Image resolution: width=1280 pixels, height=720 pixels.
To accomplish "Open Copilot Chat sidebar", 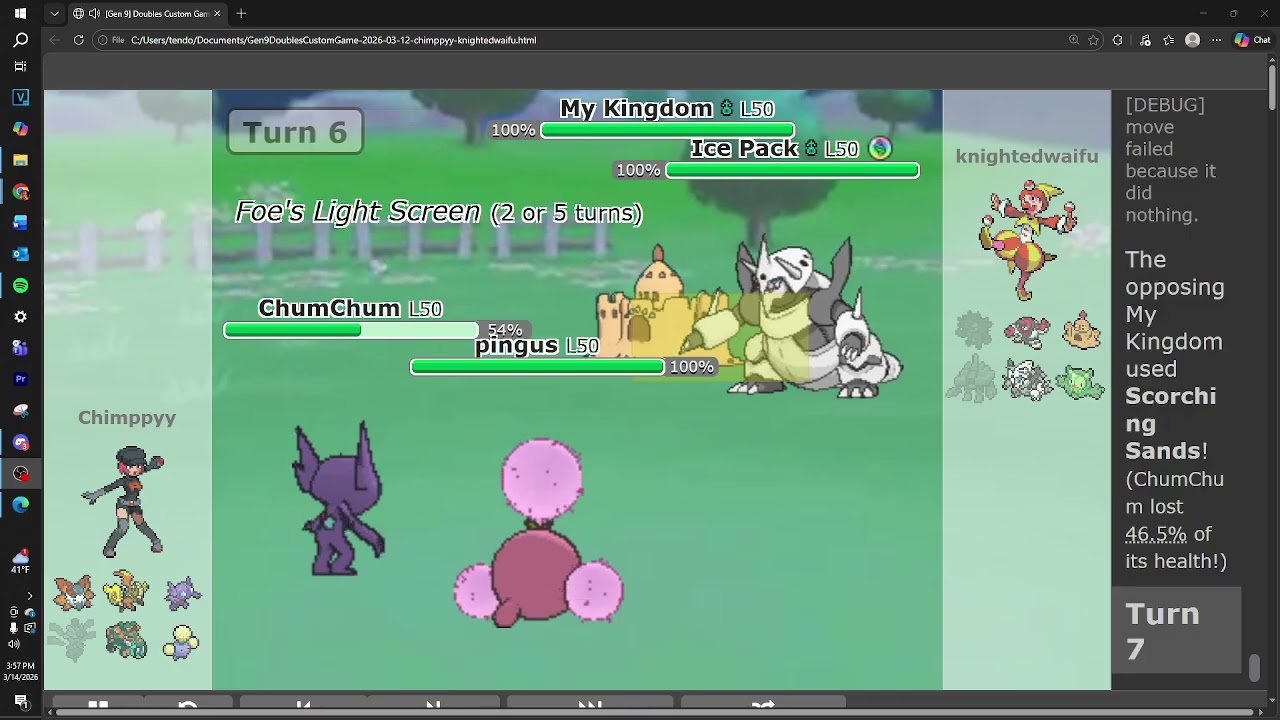I will (1252, 40).
